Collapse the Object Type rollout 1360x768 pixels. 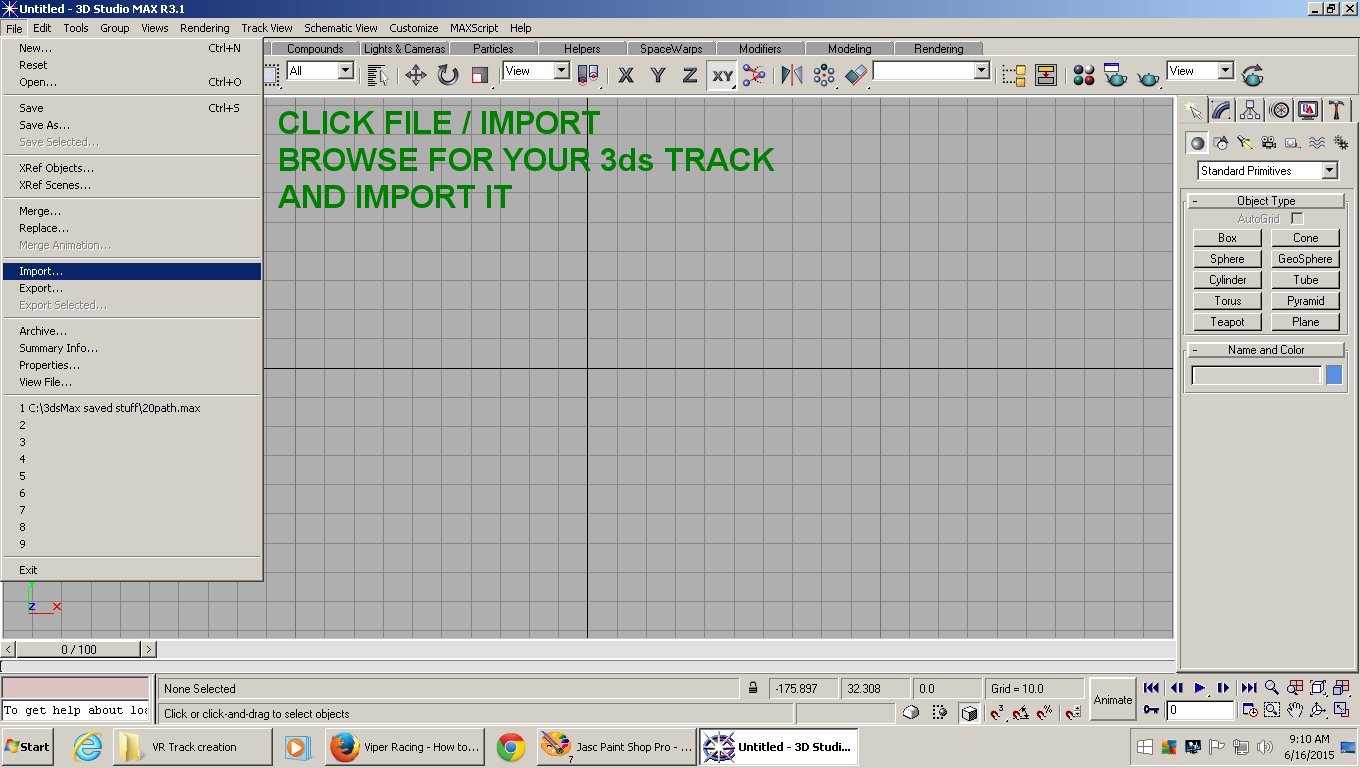(x=1265, y=201)
